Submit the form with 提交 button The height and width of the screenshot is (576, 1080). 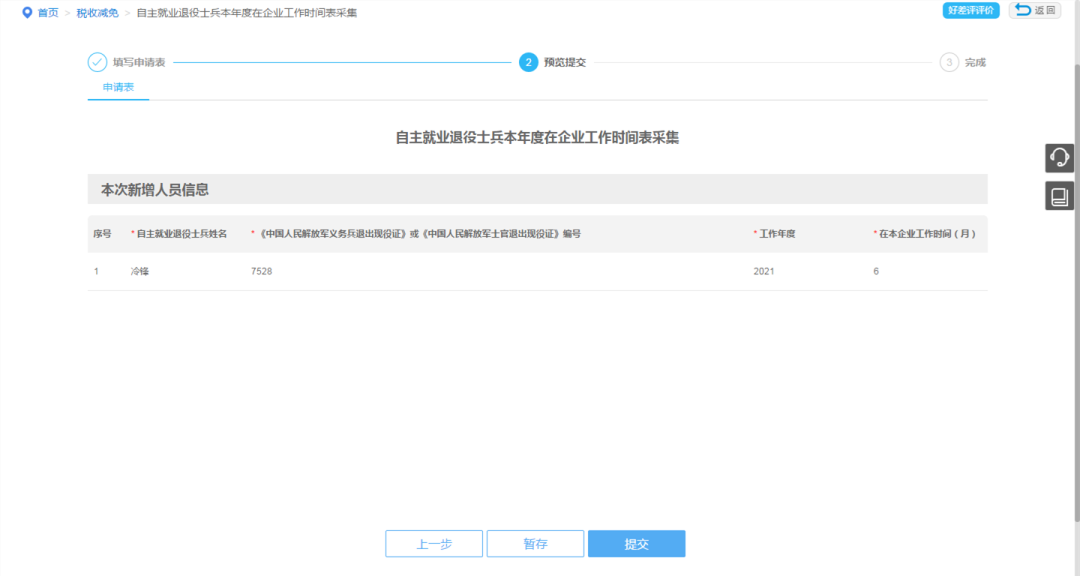636,544
